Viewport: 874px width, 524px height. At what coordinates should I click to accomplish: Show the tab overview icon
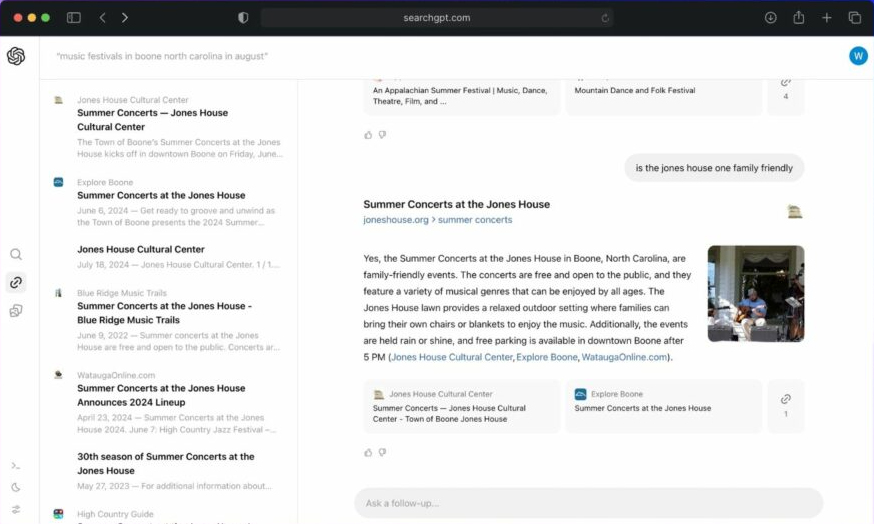(854, 18)
